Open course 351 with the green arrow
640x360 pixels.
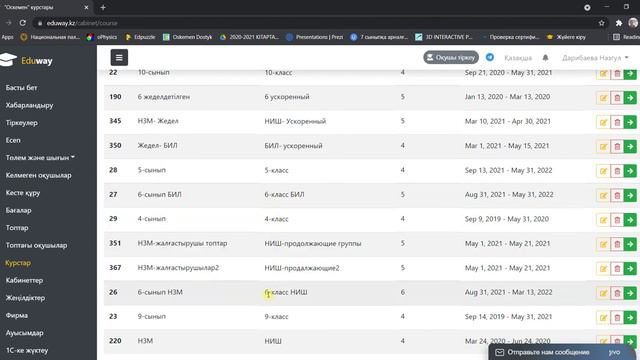click(x=630, y=244)
